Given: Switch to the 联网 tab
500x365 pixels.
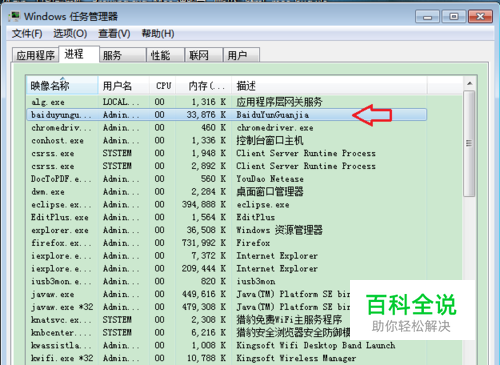Looking at the screenshot, I should (x=204, y=55).
